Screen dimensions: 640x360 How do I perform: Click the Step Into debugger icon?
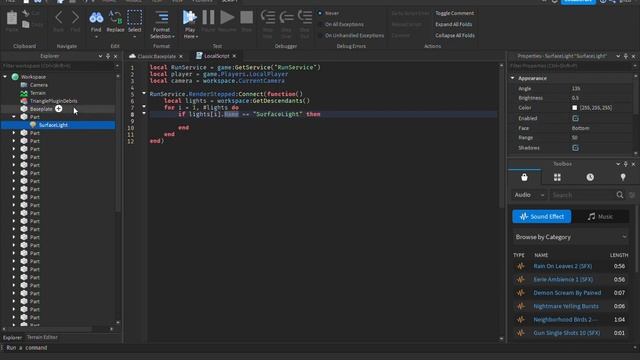268,17
